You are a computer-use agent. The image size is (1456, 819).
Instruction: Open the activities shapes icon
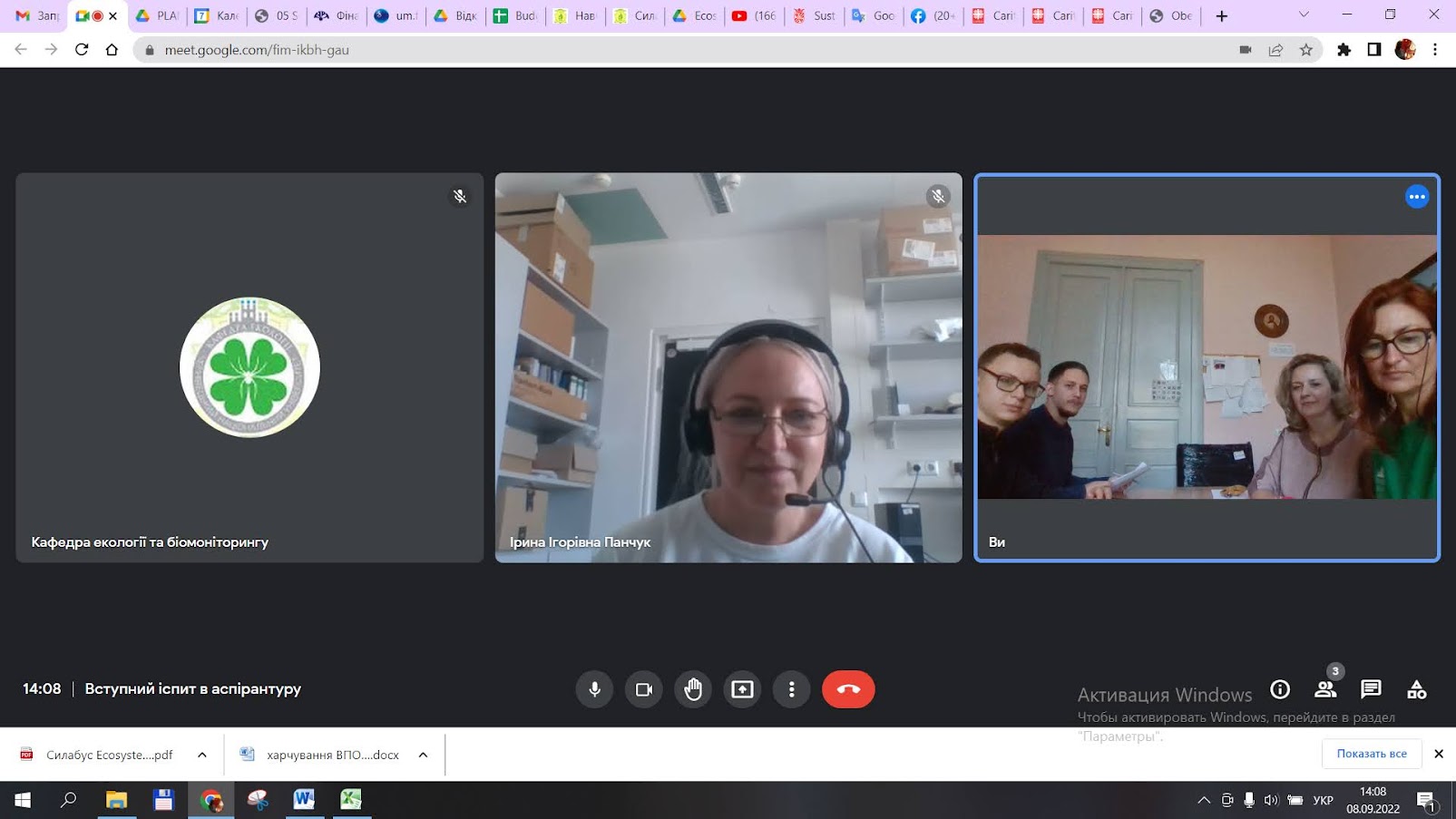click(x=1416, y=689)
